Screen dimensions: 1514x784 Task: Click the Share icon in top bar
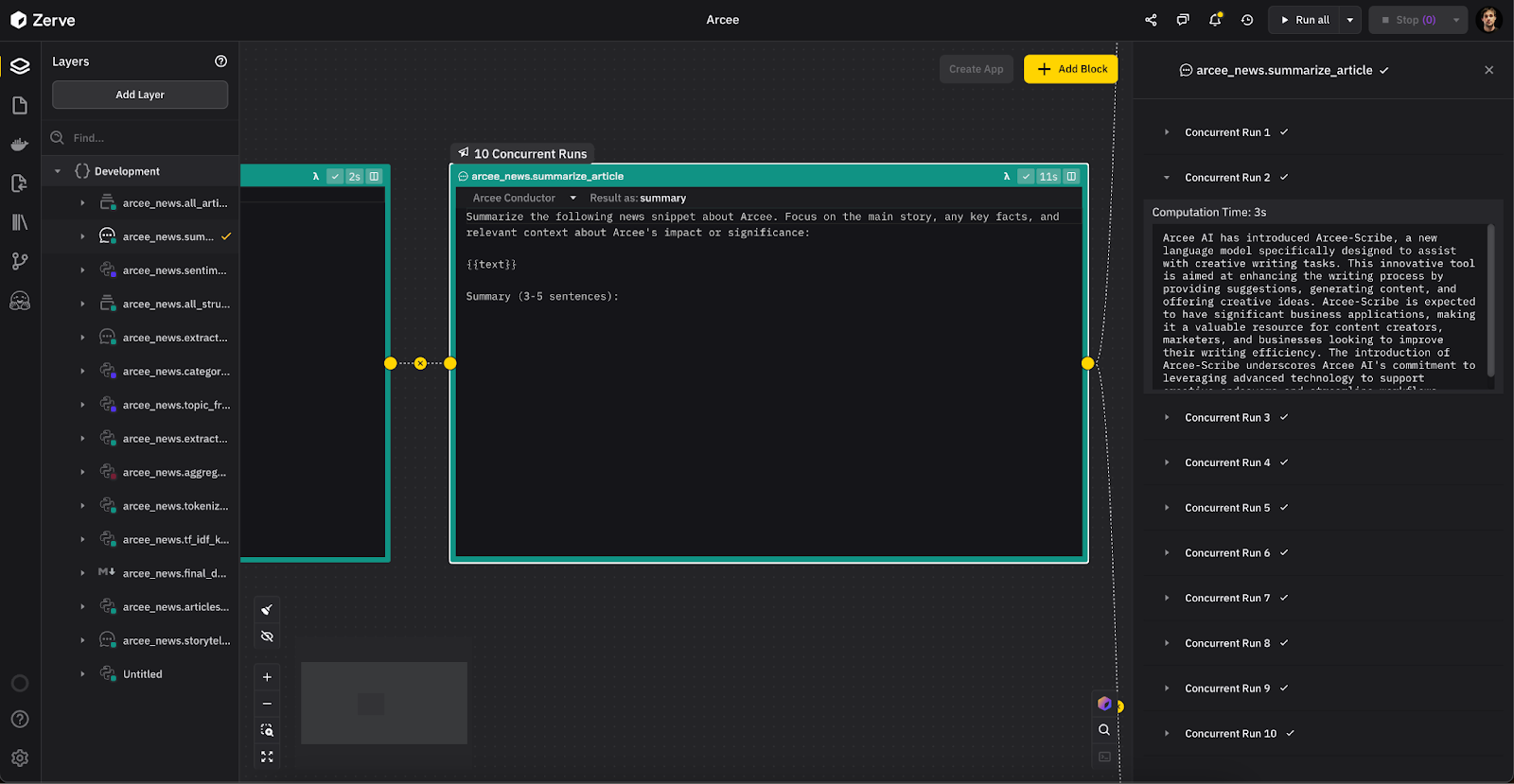1151,20
